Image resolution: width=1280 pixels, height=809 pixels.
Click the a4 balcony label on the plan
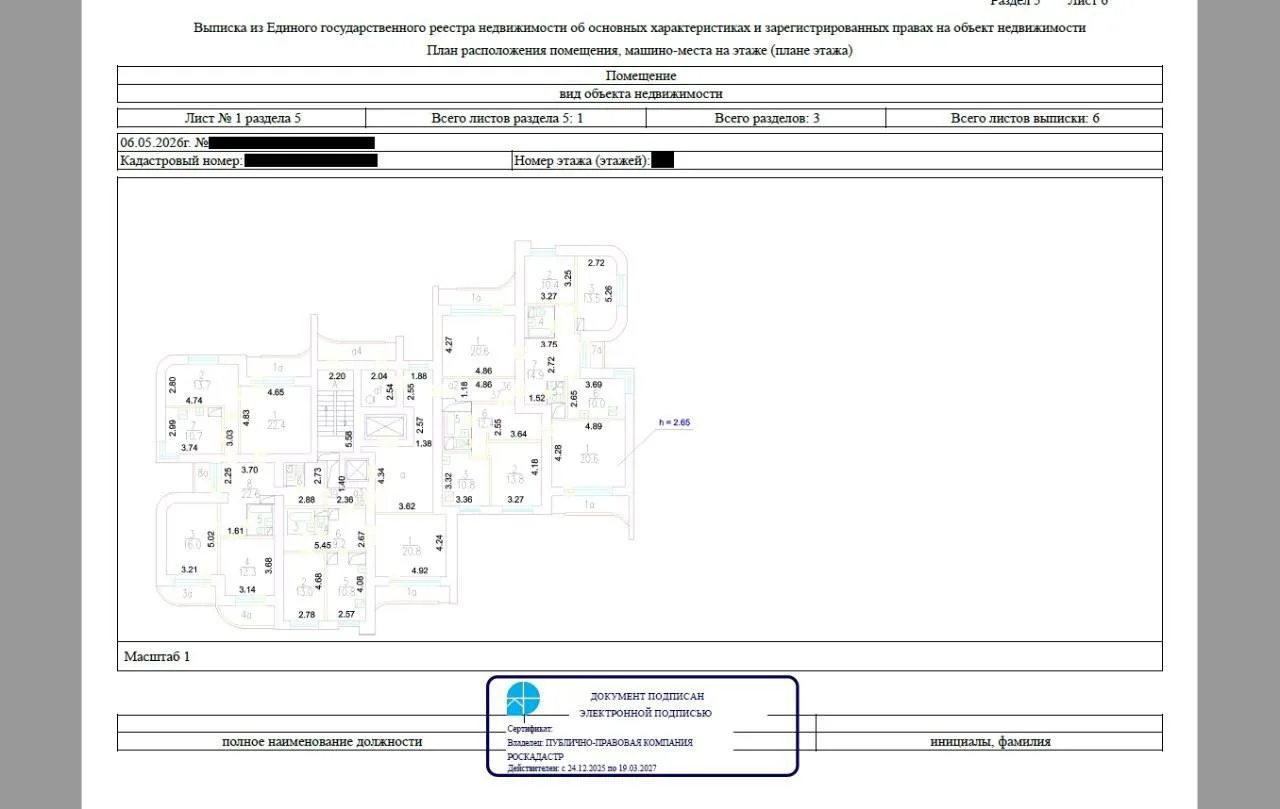point(356,351)
